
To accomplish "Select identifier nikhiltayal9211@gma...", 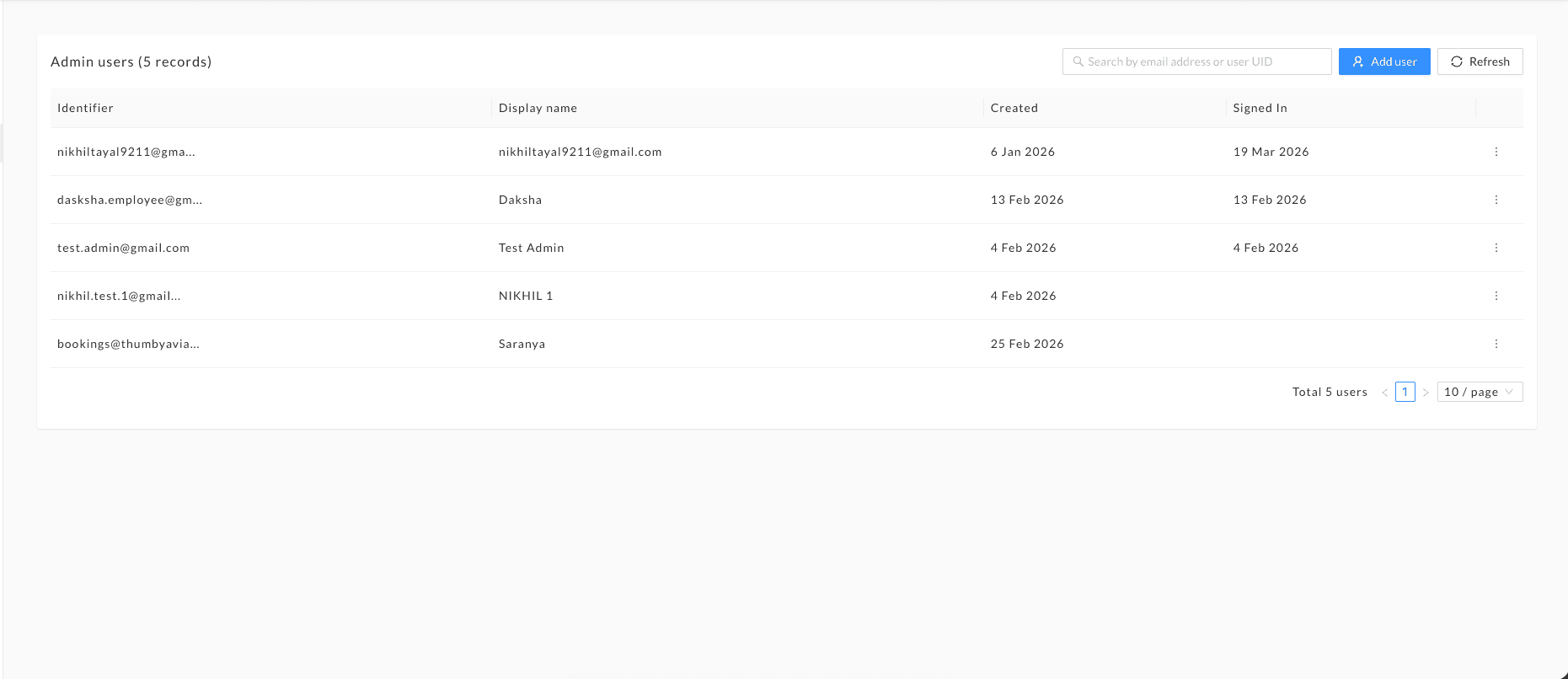I will [x=126, y=152].
